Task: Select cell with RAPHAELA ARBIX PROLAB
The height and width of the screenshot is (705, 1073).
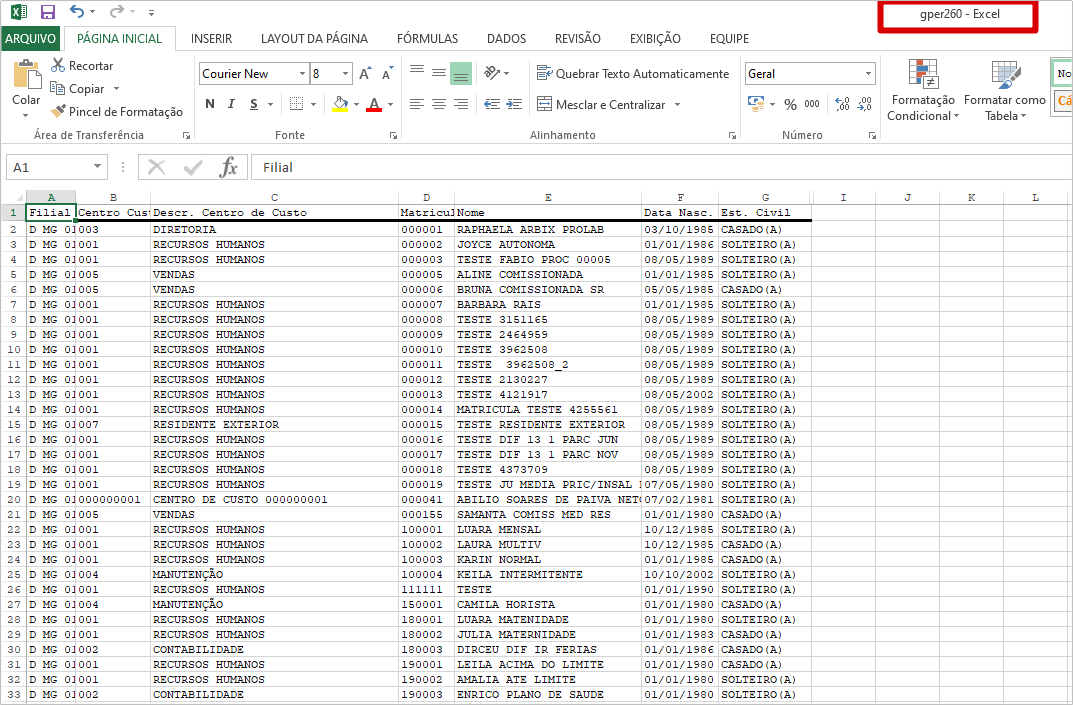Action: [548, 229]
